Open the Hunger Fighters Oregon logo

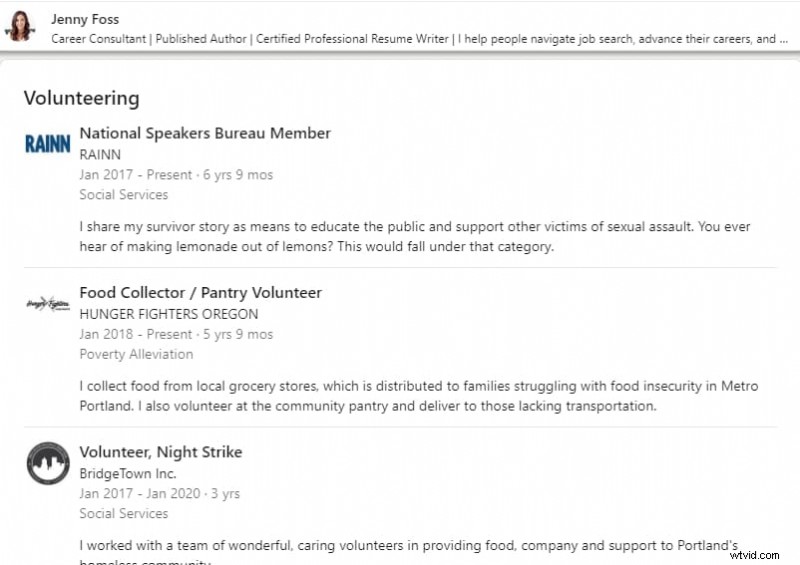click(48, 303)
